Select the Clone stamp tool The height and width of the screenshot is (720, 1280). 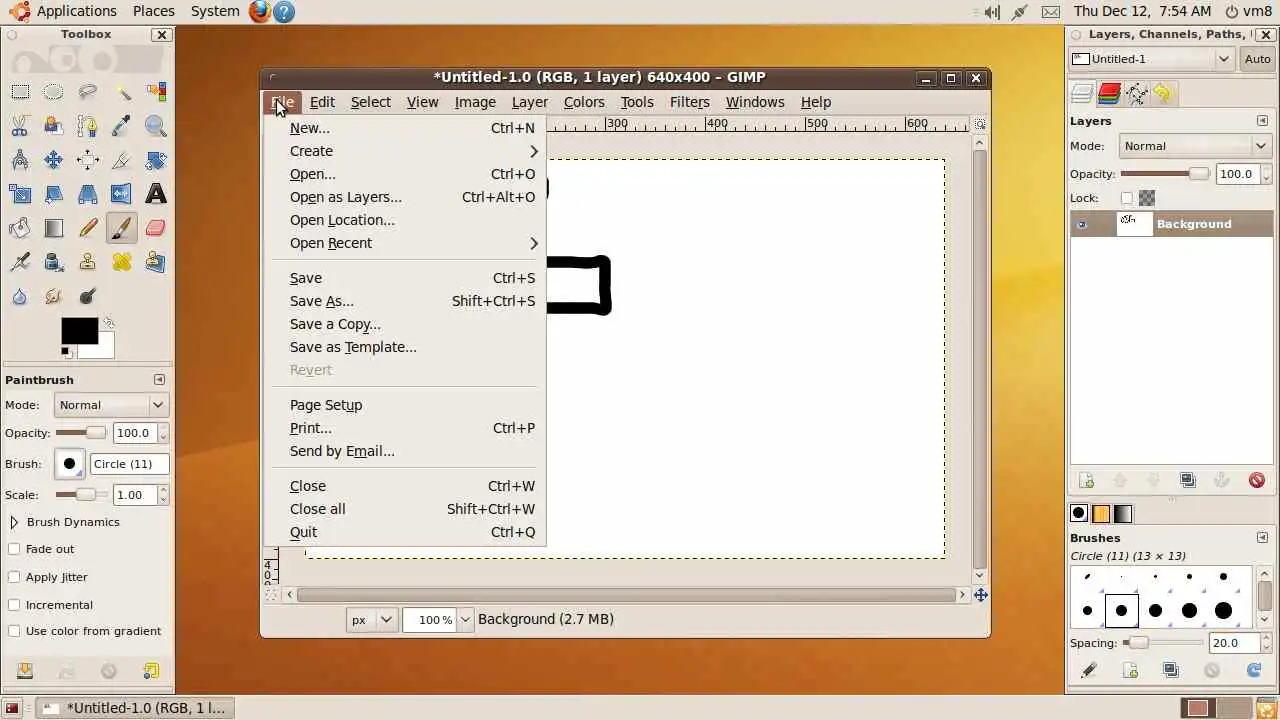point(88,262)
